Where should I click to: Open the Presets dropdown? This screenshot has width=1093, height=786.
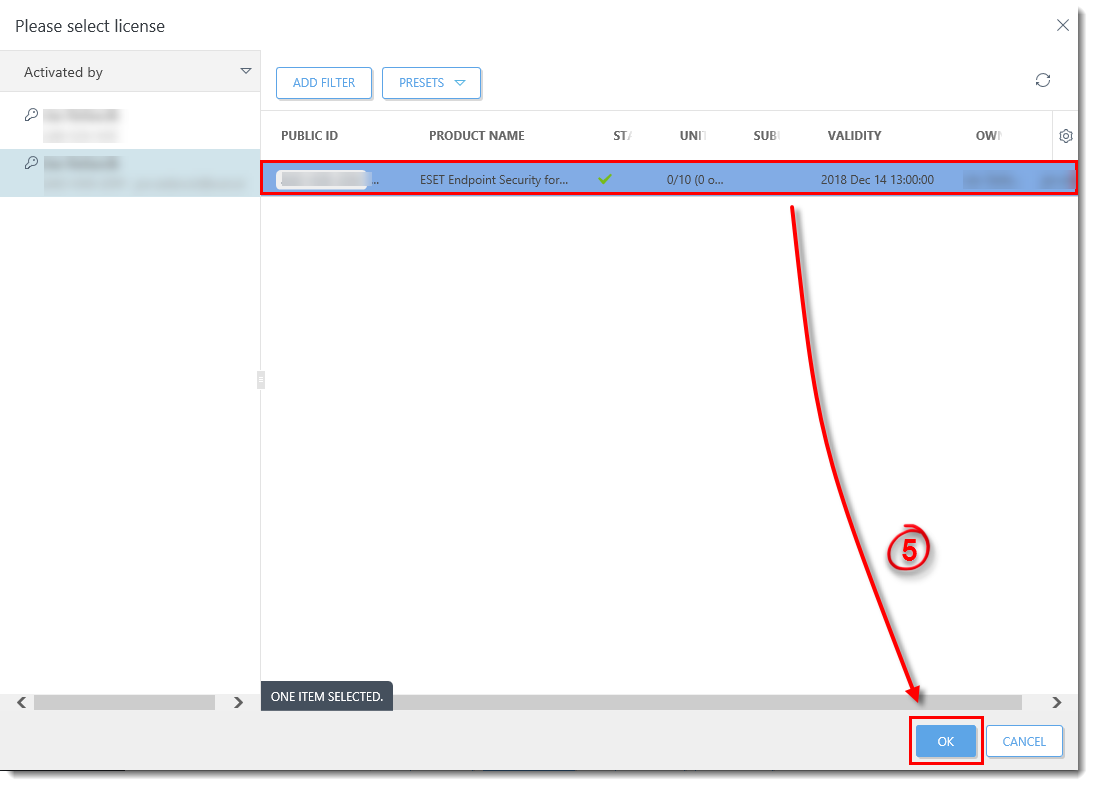[x=431, y=83]
